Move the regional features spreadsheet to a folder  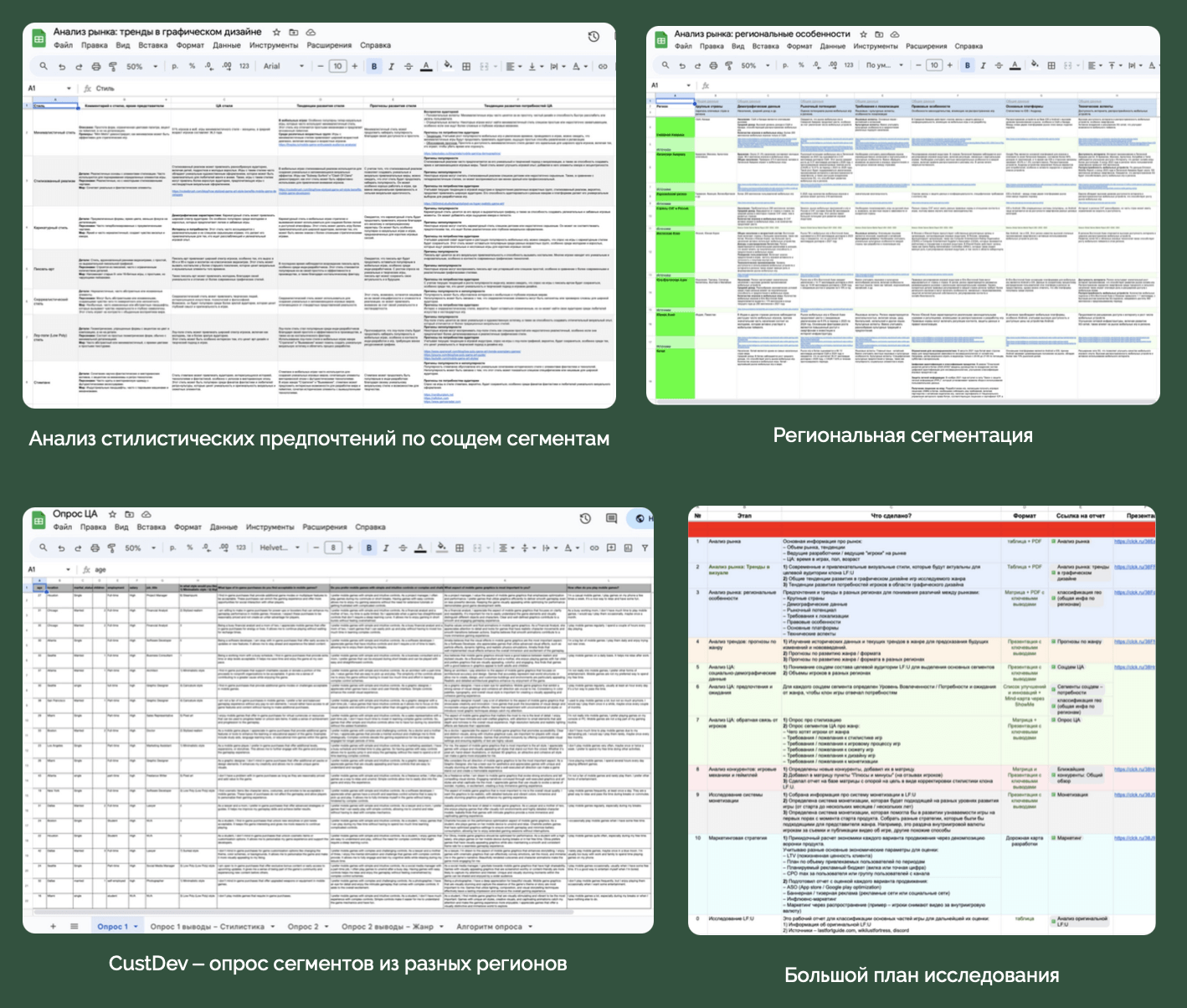(x=879, y=34)
